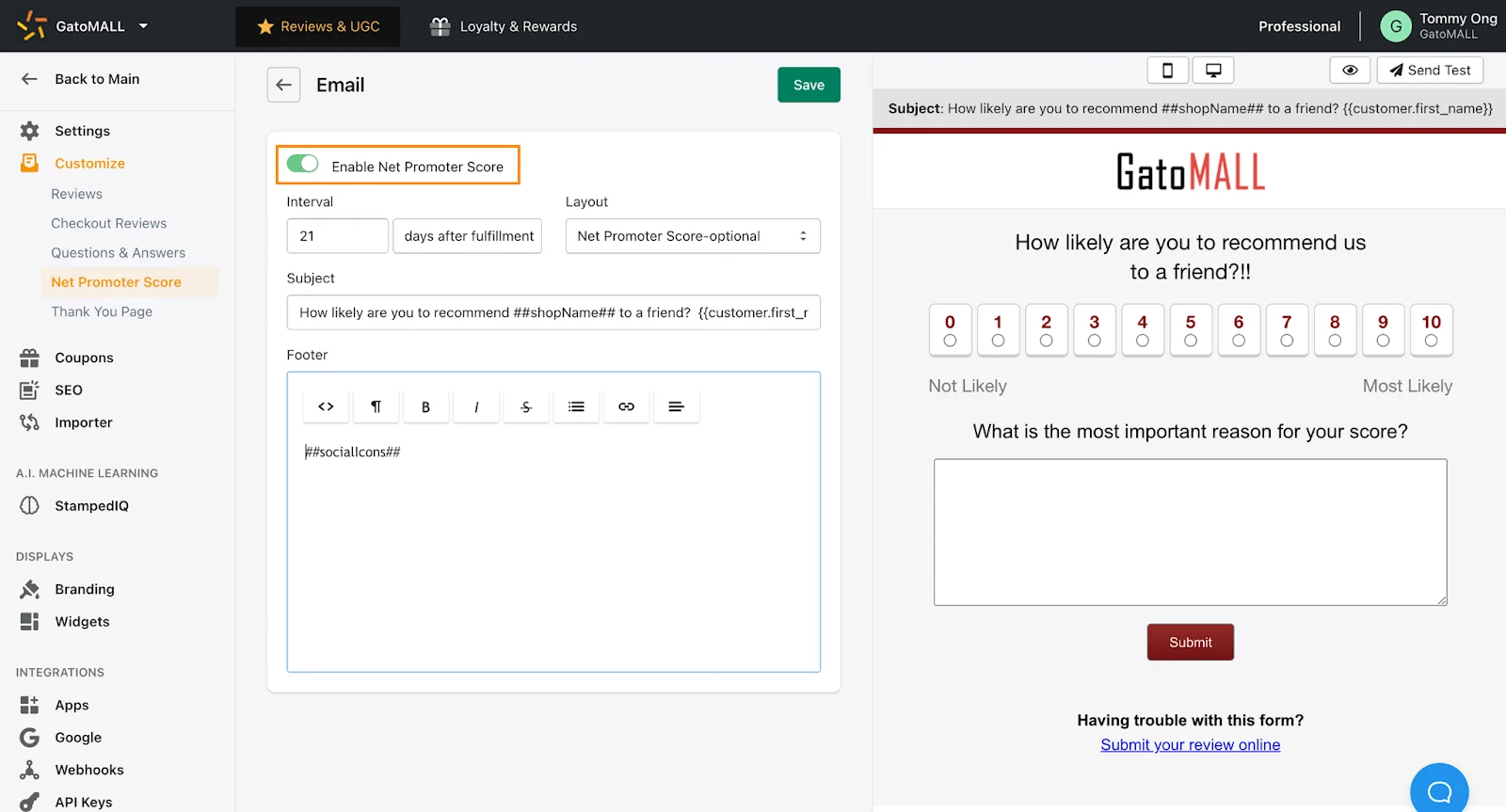Click the GatoMALL logo icon in header
This screenshot has width=1506, height=812.
[31, 25]
